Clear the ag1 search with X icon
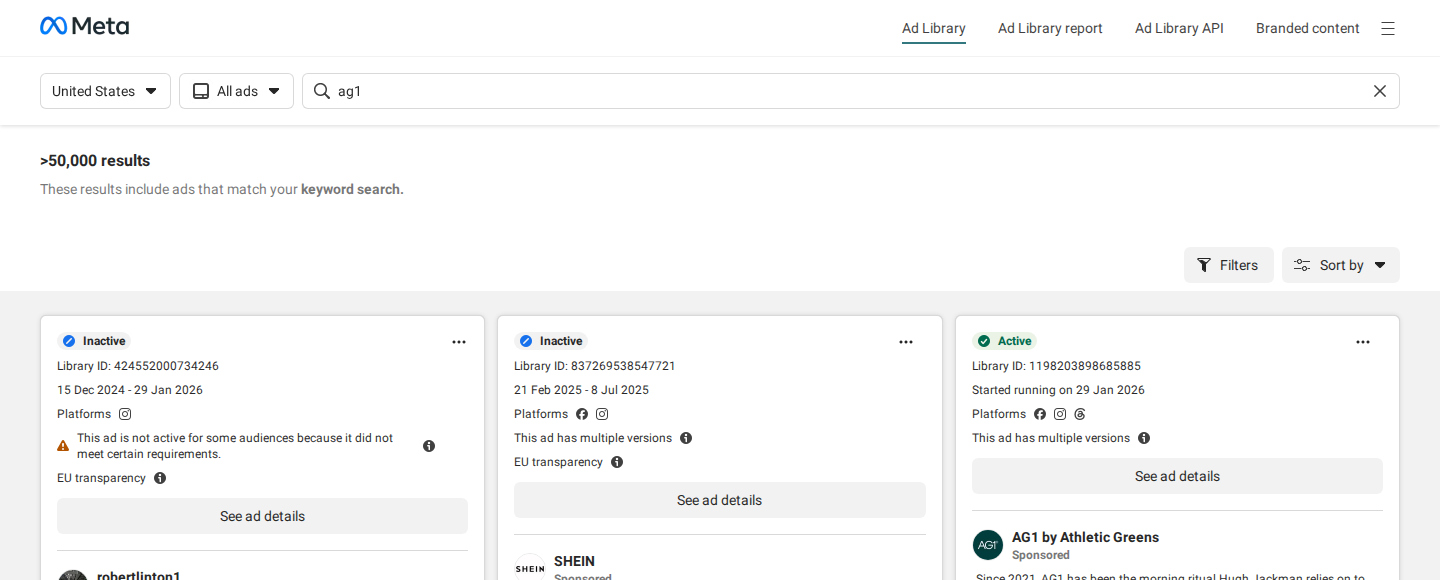Screen dimensions: 1440x580 [x=1380, y=91]
